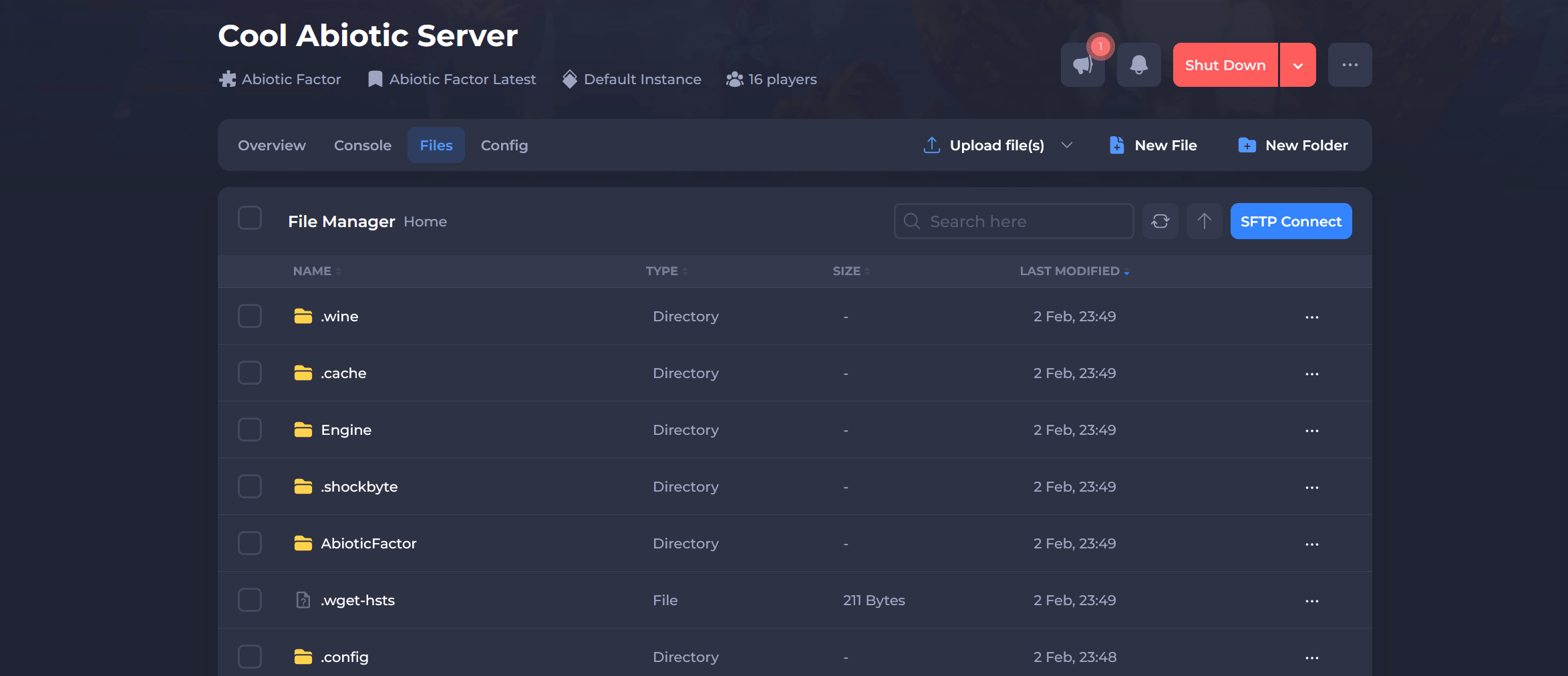Viewport: 1568px width, 676px height.
Task: Create a New File
Action: tap(1153, 145)
